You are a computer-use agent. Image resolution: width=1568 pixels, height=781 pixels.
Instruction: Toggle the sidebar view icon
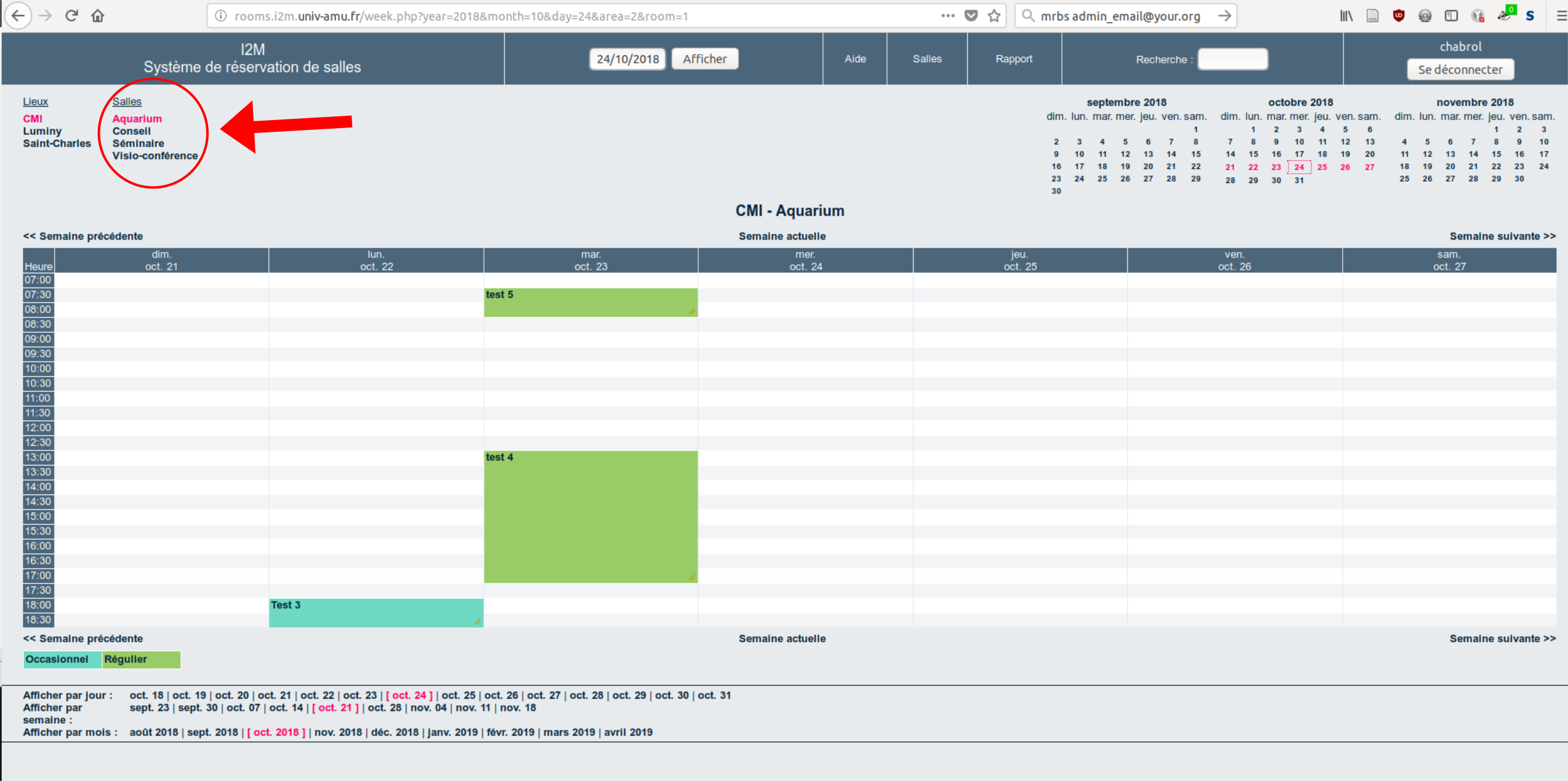[1451, 16]
